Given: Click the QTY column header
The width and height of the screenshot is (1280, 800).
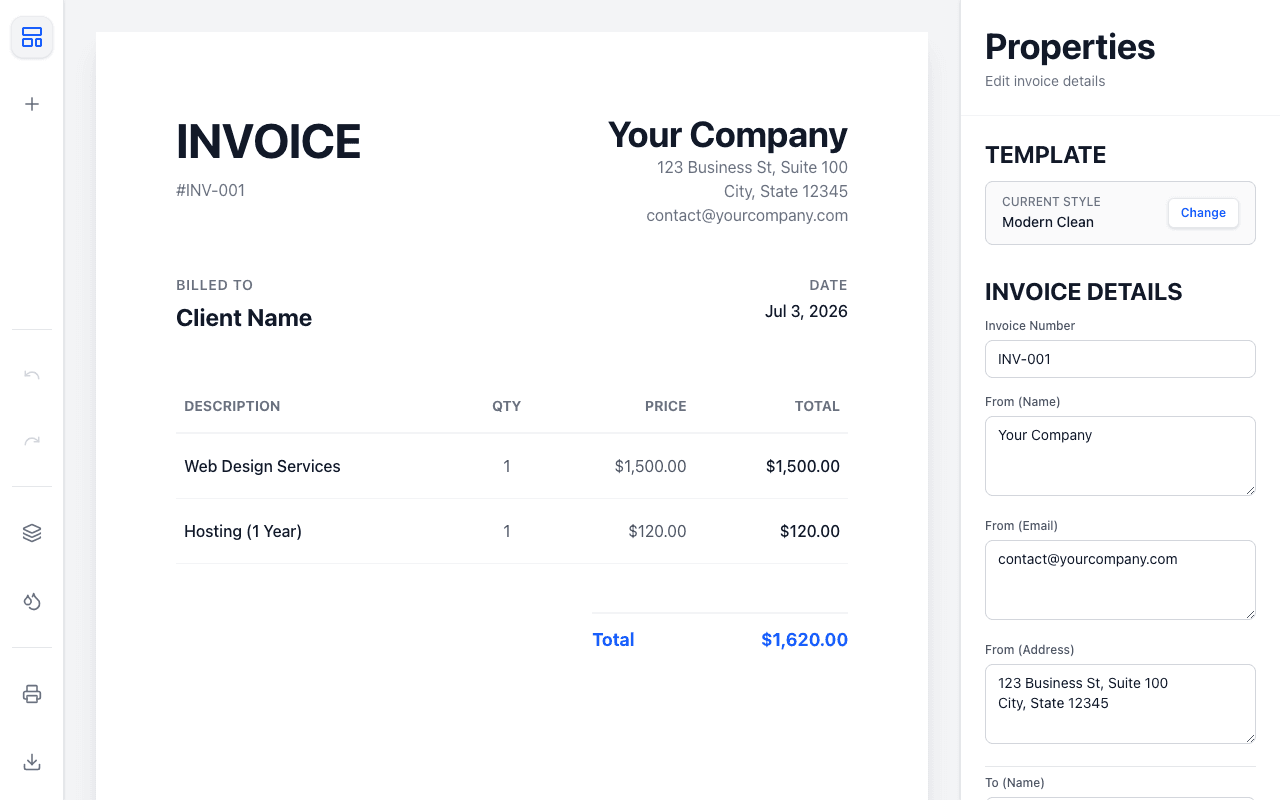Looking at the screenshot, I should [507, 406].
